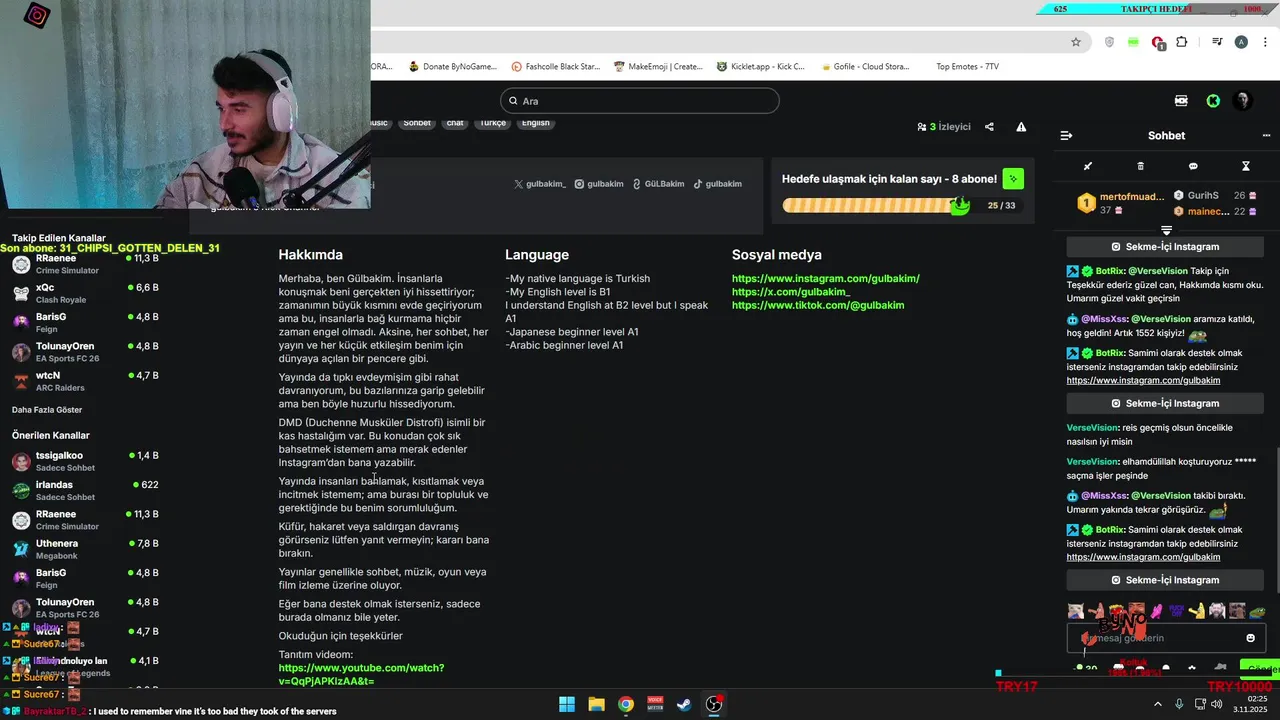Click the first Sekme-İçi Instagram button in chat
This screenshot has height=720, width=1280.
click(1165, 247)
